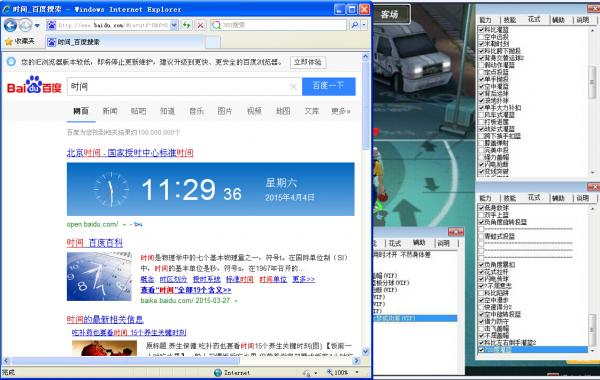Screen dimensions: 600x380
Task: Switch to 文库 search category
Action: coord(311,111)
